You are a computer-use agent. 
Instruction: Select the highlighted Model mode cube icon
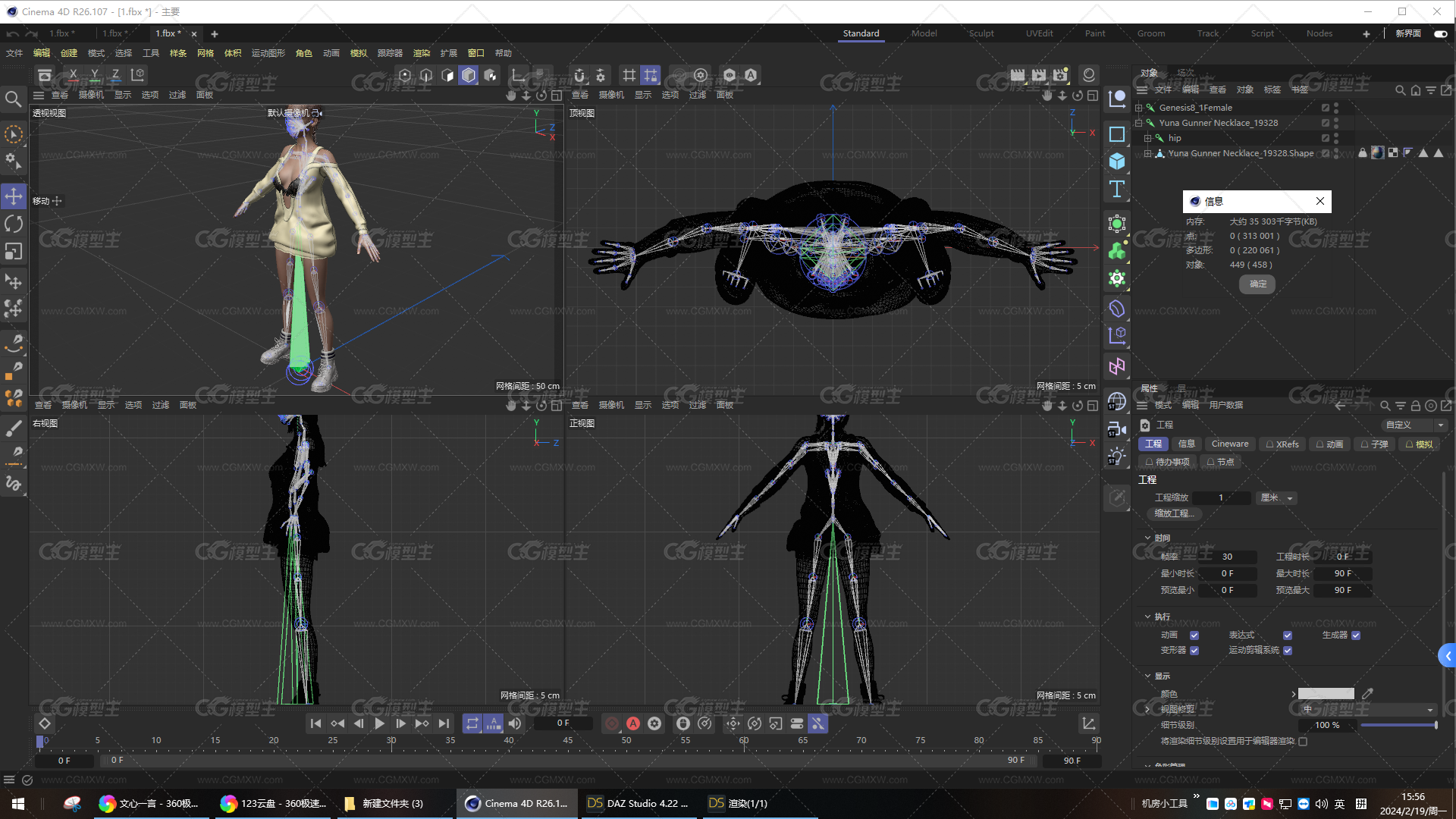469,75
